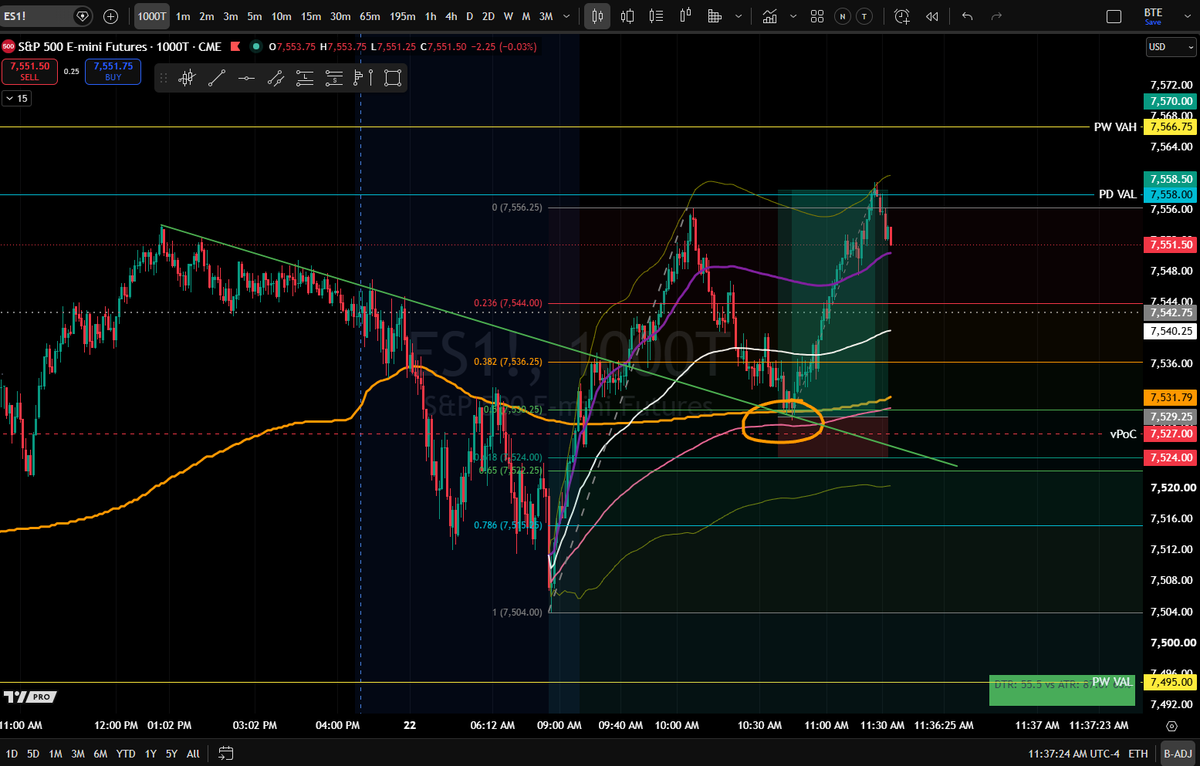Redo the chart action
This screenshot has width=1200, height=766.
[996, 16]
